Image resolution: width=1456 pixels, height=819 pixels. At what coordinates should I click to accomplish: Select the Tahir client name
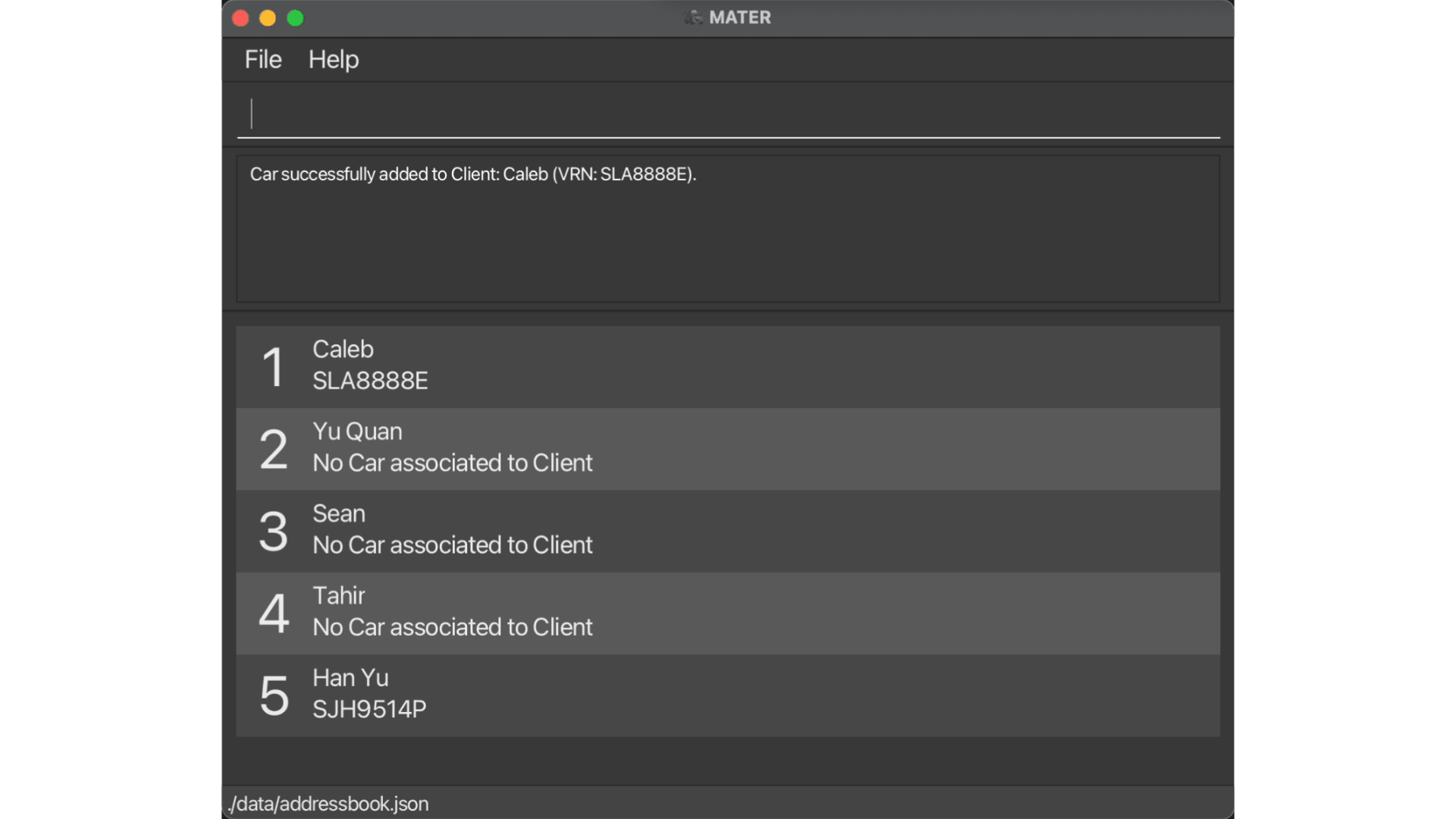click(x=339, y=596)
